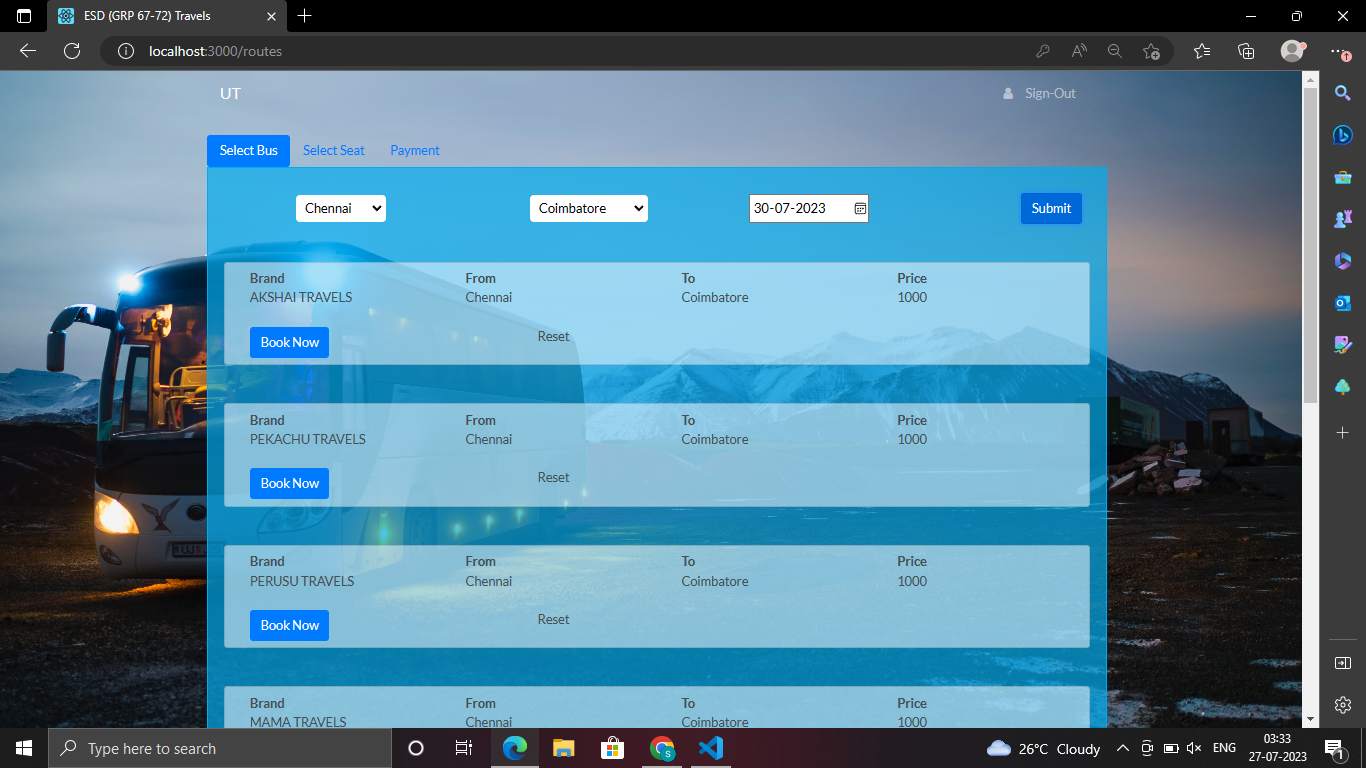Click the Submit button to search buses
Viewport: 1366px width, 768px height.
pyautogui.click(x=1050, y=208)
